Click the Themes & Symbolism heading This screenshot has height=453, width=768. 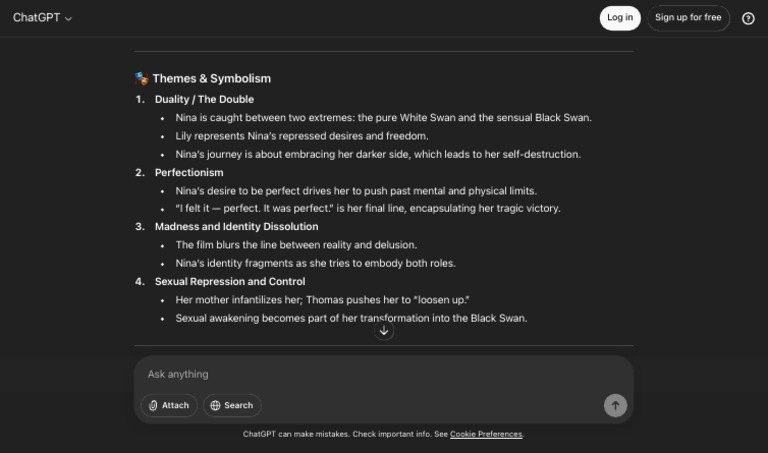(x=211, y=78)
